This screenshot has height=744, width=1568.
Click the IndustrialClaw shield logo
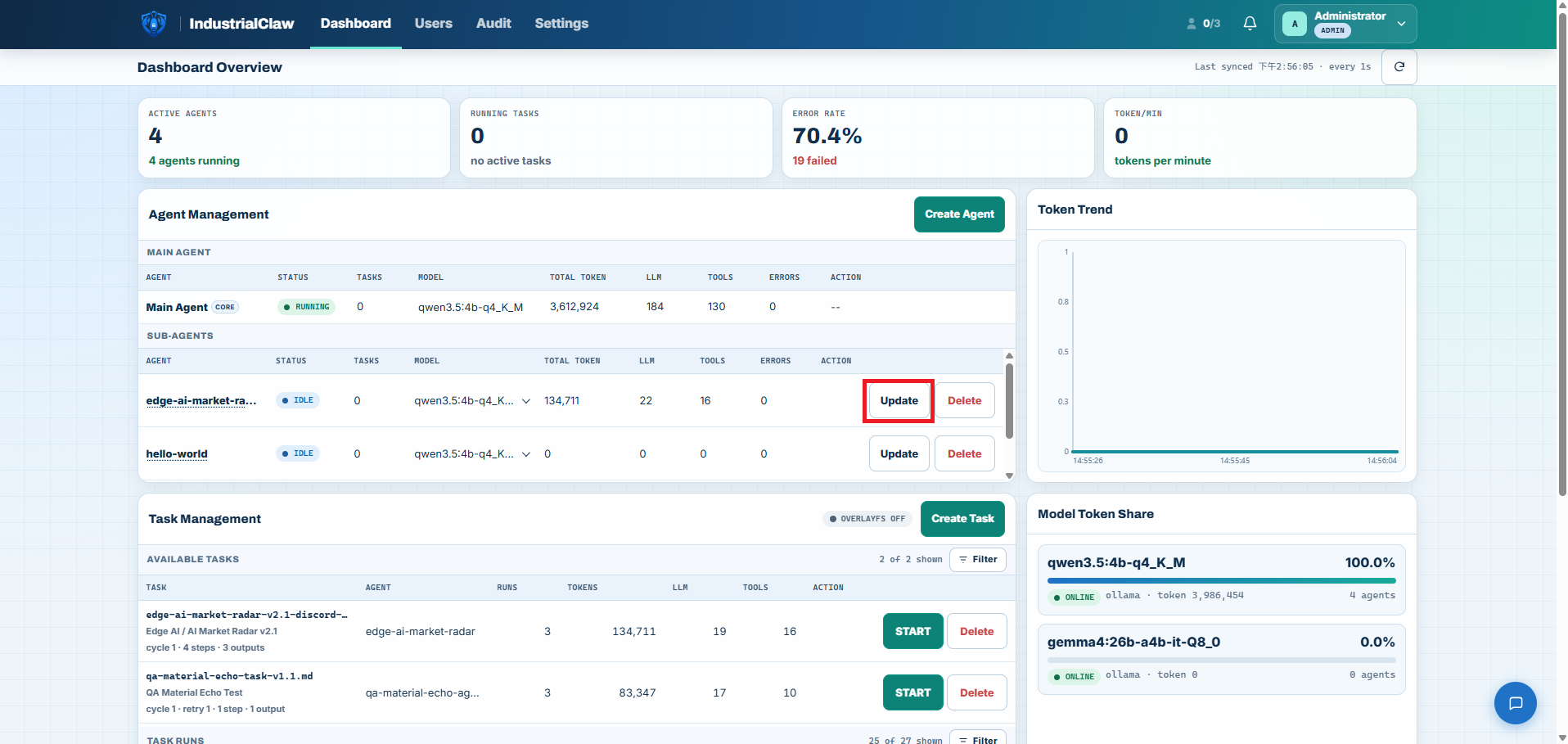coord(154,23)
